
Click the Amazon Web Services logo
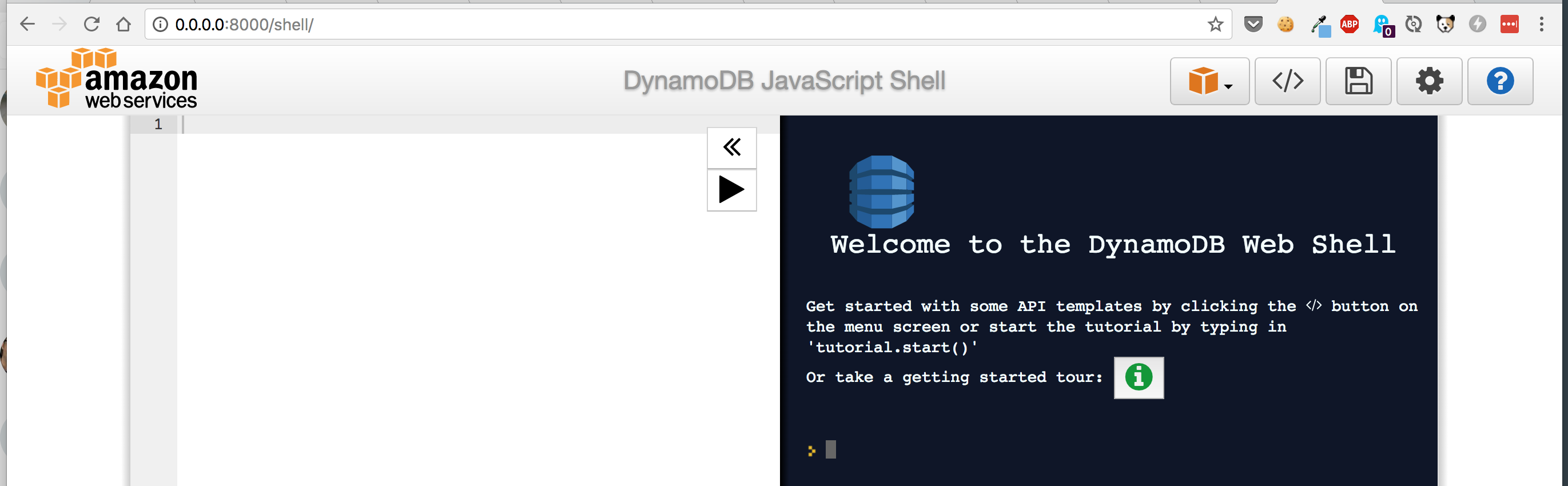(116, 78)
